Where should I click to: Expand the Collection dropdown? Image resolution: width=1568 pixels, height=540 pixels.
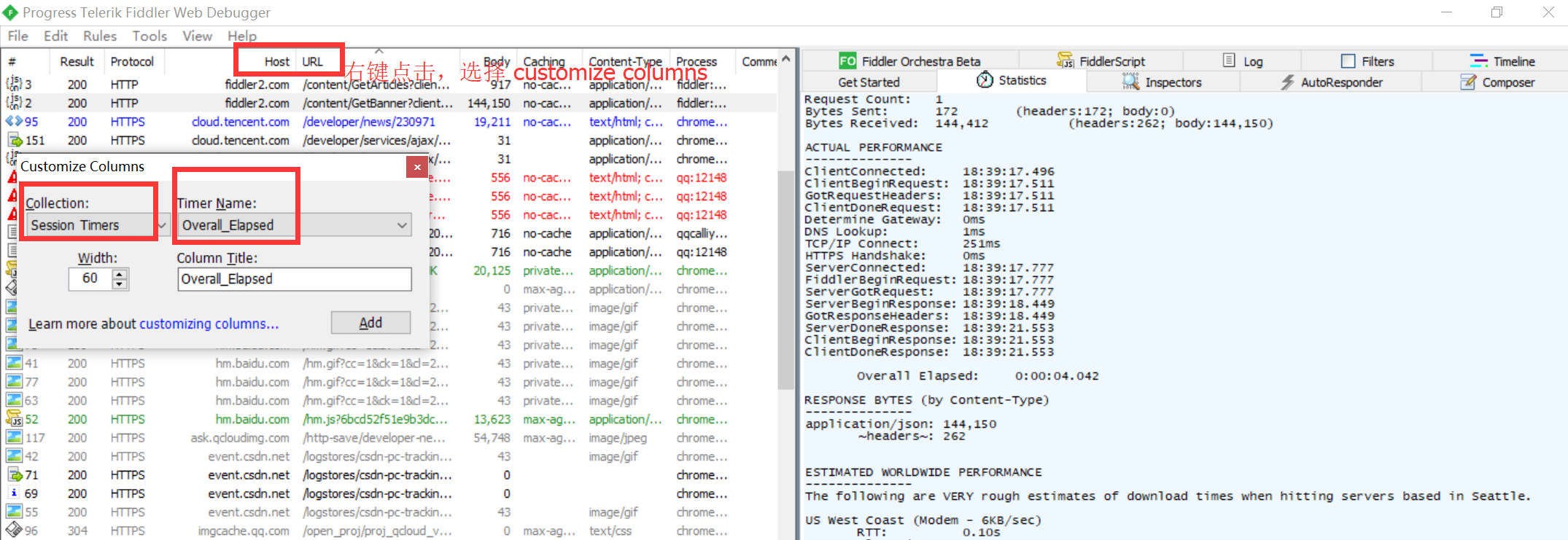[x=163, y=225]
